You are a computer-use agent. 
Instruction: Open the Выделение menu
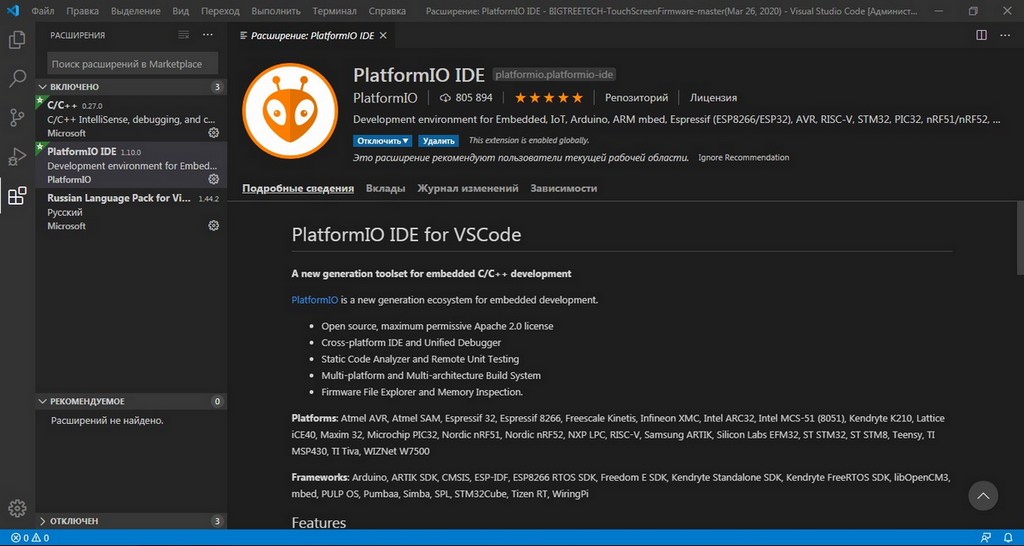(136, 11)
